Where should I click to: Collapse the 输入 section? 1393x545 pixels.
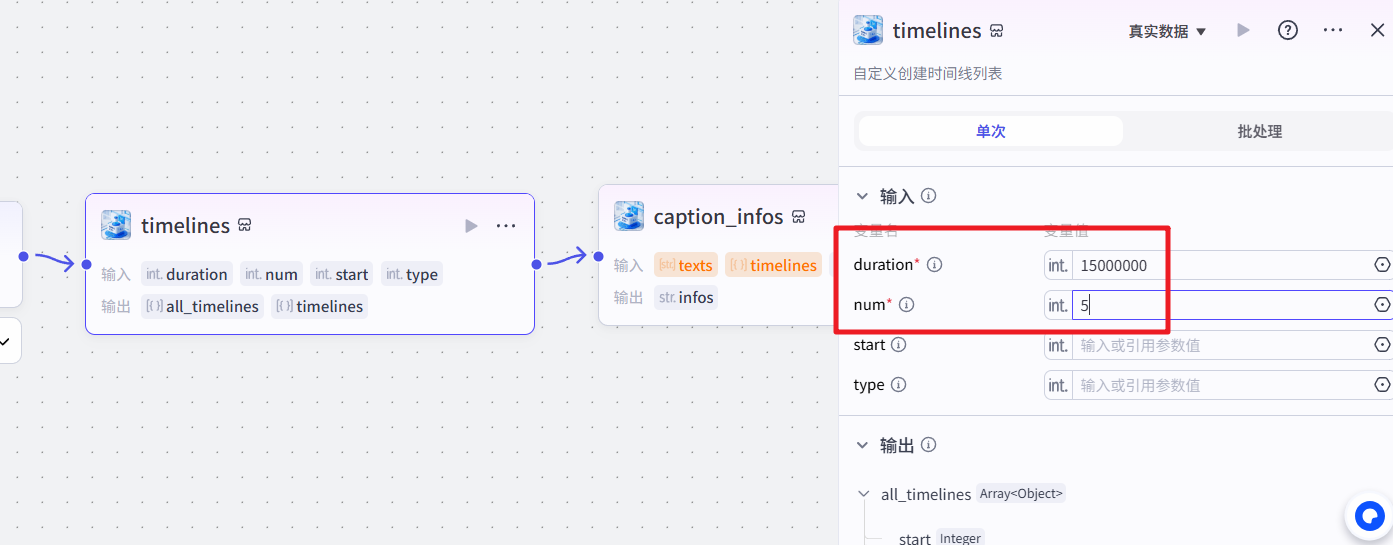coord(862,196)
